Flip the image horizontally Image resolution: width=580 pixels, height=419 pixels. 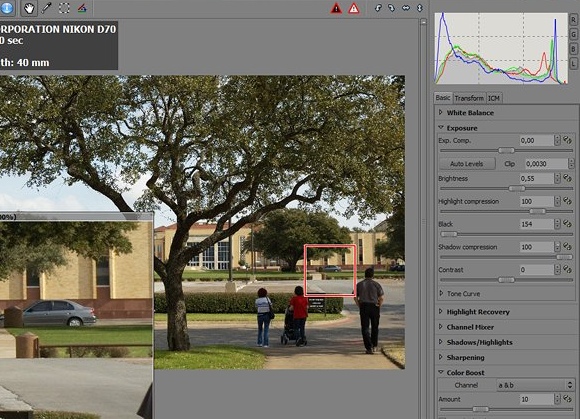(x=406, y=8)
